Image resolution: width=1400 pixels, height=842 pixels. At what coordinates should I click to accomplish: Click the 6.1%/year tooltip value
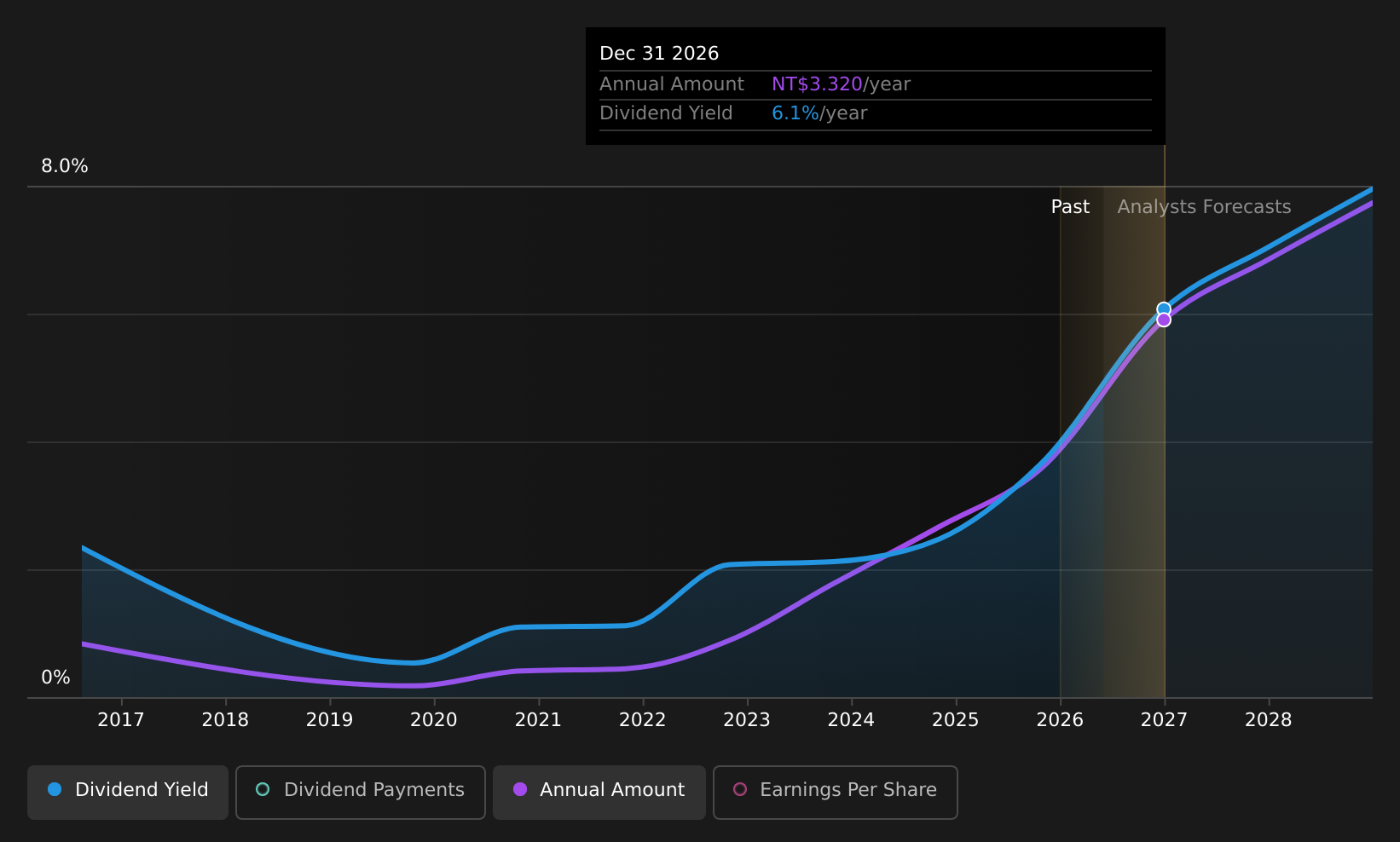point(819,113)
